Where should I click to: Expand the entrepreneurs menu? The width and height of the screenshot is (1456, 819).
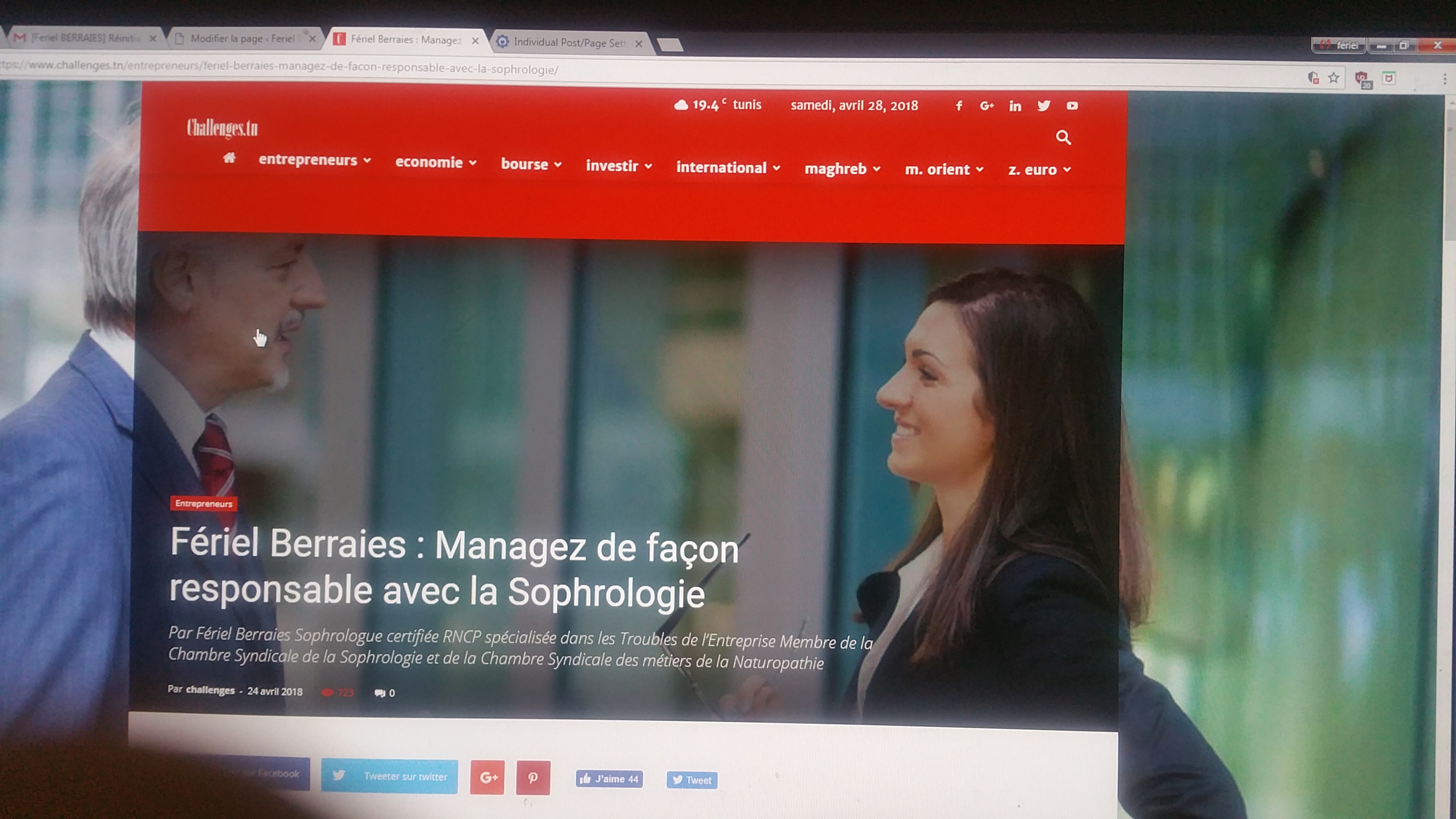click(x=315, y=160)
